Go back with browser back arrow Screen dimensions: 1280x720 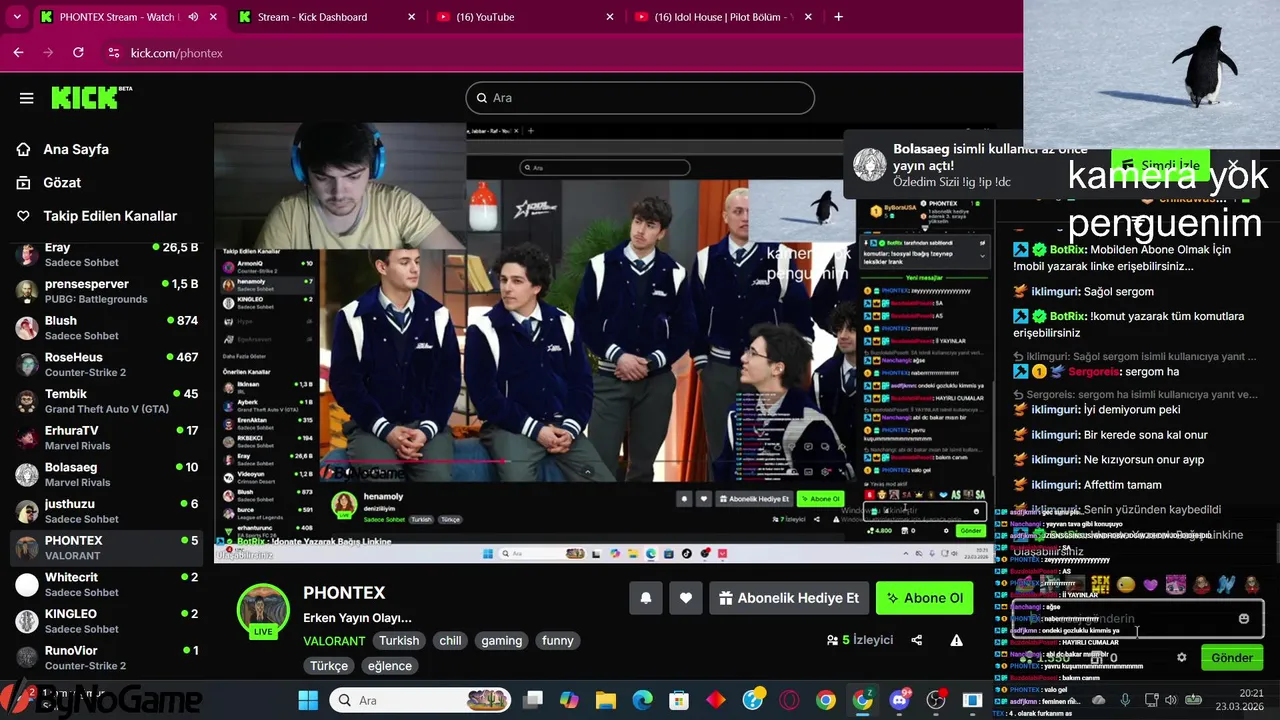point(19,53)
